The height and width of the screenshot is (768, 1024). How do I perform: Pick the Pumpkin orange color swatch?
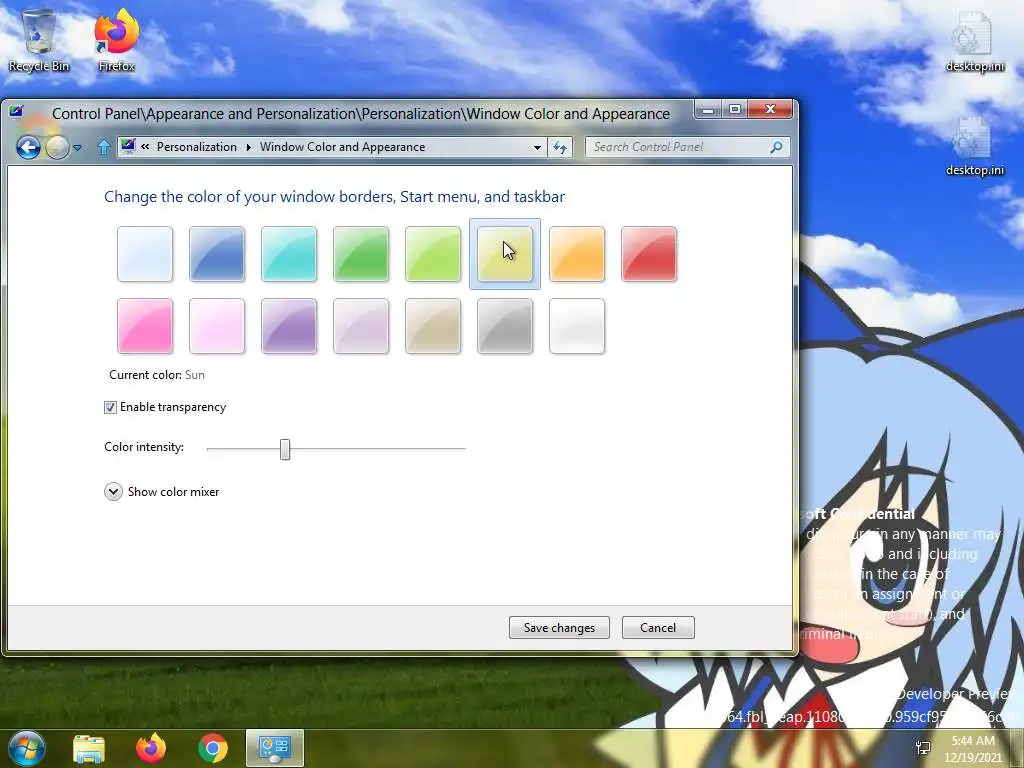(577, 254)
